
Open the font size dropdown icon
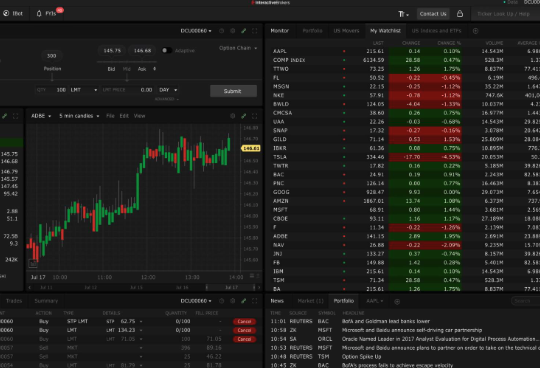coord(403,14)
